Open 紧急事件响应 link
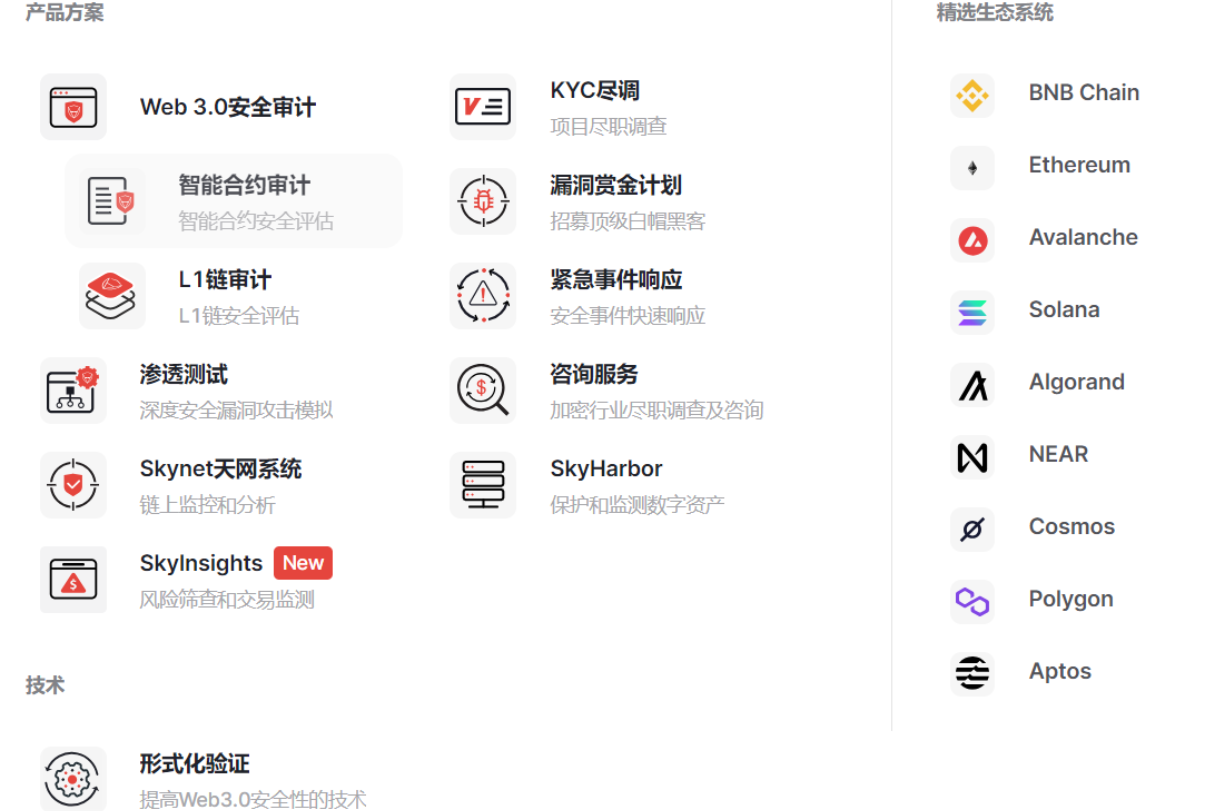 616,280
